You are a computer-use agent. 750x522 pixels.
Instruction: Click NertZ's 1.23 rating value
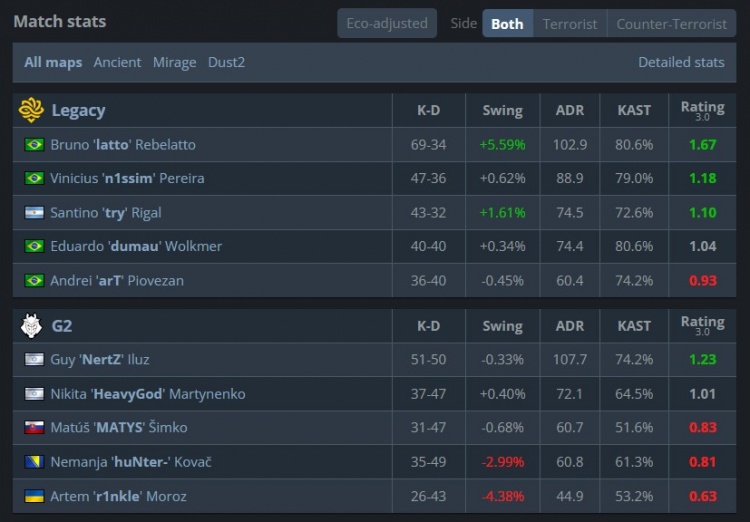[703, 359]
